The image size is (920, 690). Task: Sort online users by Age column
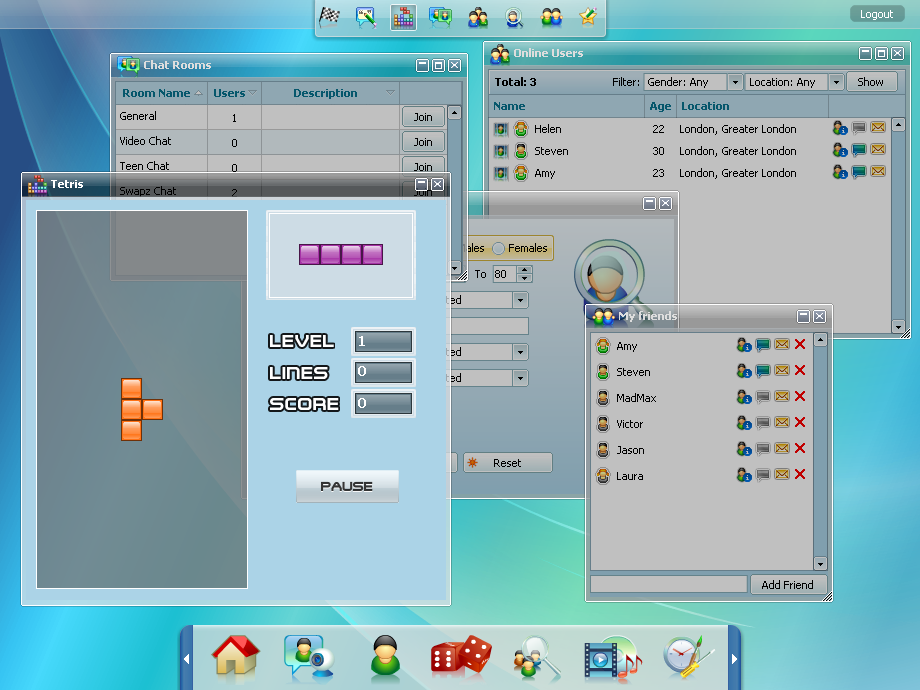tap(660, 106)
